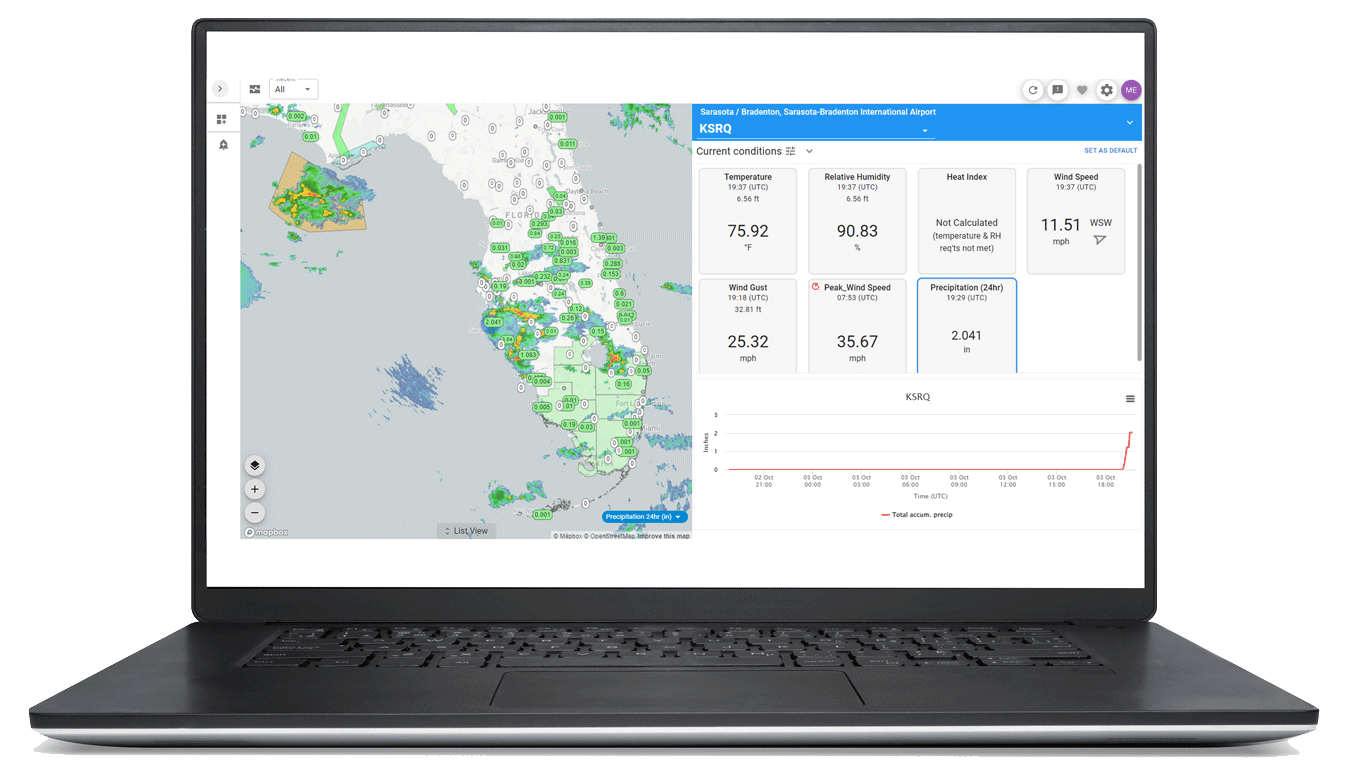Zoom out the map with minus
The image size is (1347, 784).
pos(255,513)
